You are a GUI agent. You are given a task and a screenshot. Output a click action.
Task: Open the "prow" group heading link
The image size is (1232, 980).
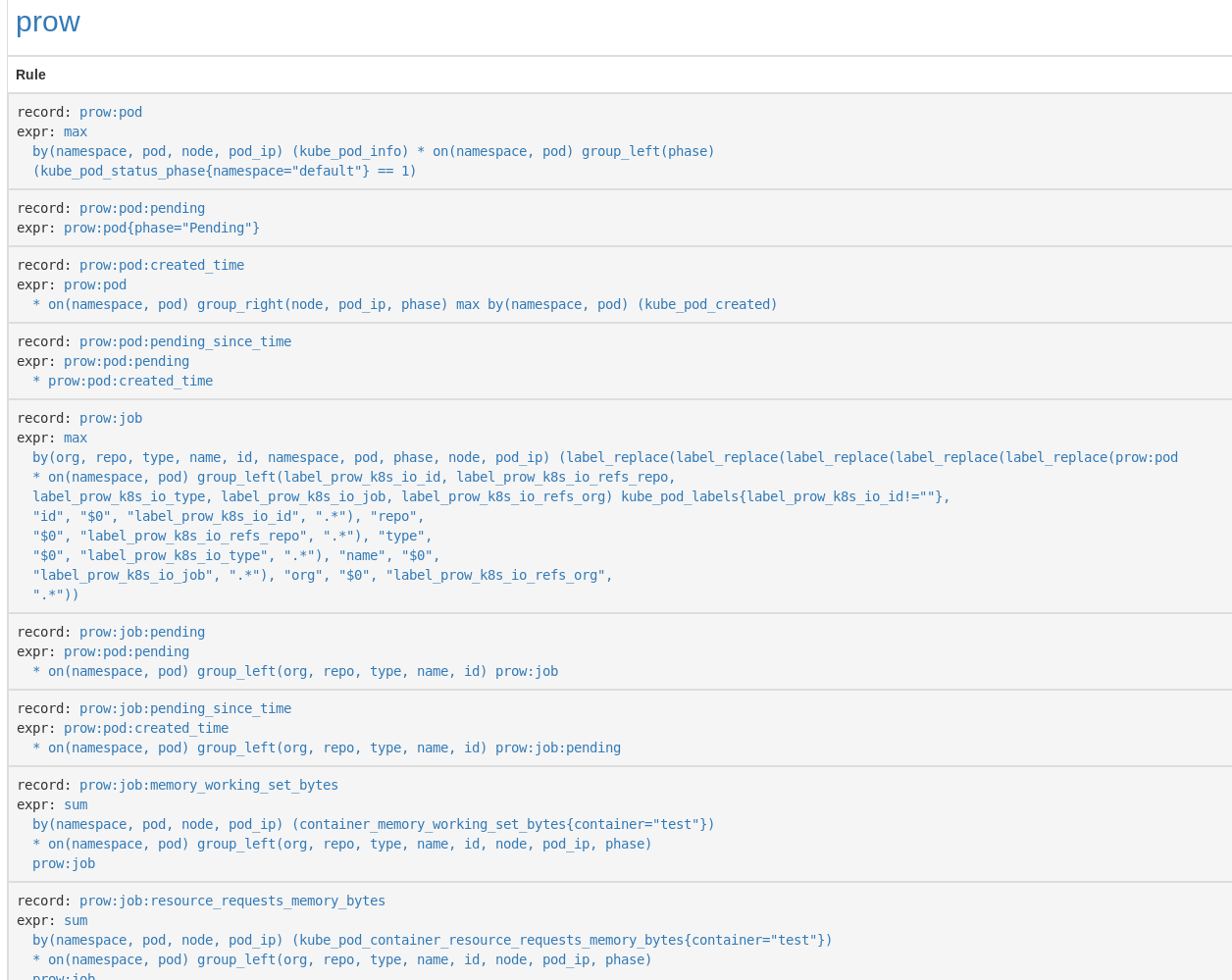coord(47,22)
